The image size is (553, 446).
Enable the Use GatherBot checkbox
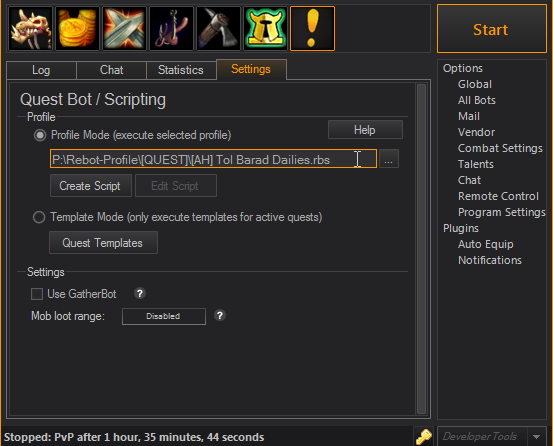pos(37,294)
